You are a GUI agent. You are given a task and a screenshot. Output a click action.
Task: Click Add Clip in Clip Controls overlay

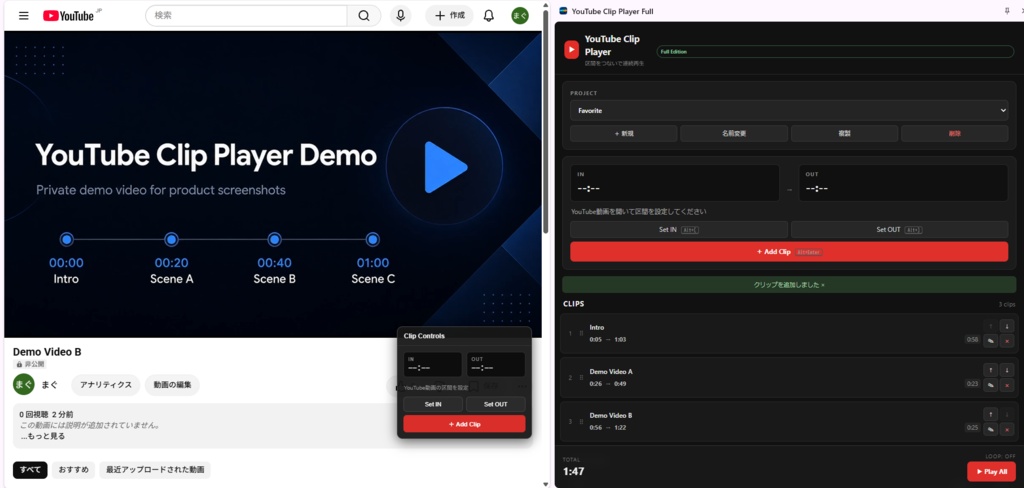click(x=464, y=424)
